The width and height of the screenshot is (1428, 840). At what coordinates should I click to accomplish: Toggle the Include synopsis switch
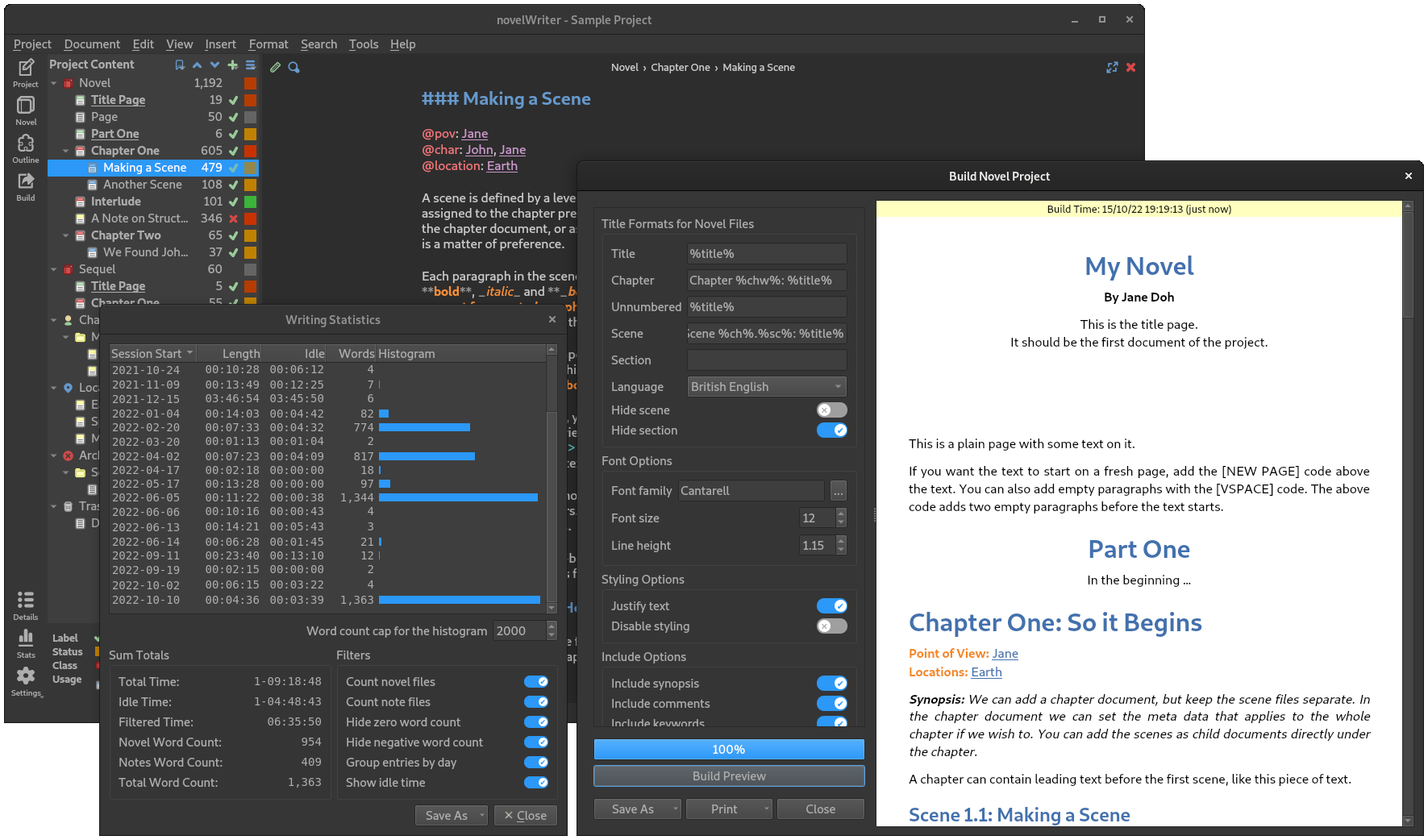tap(832, 683)
